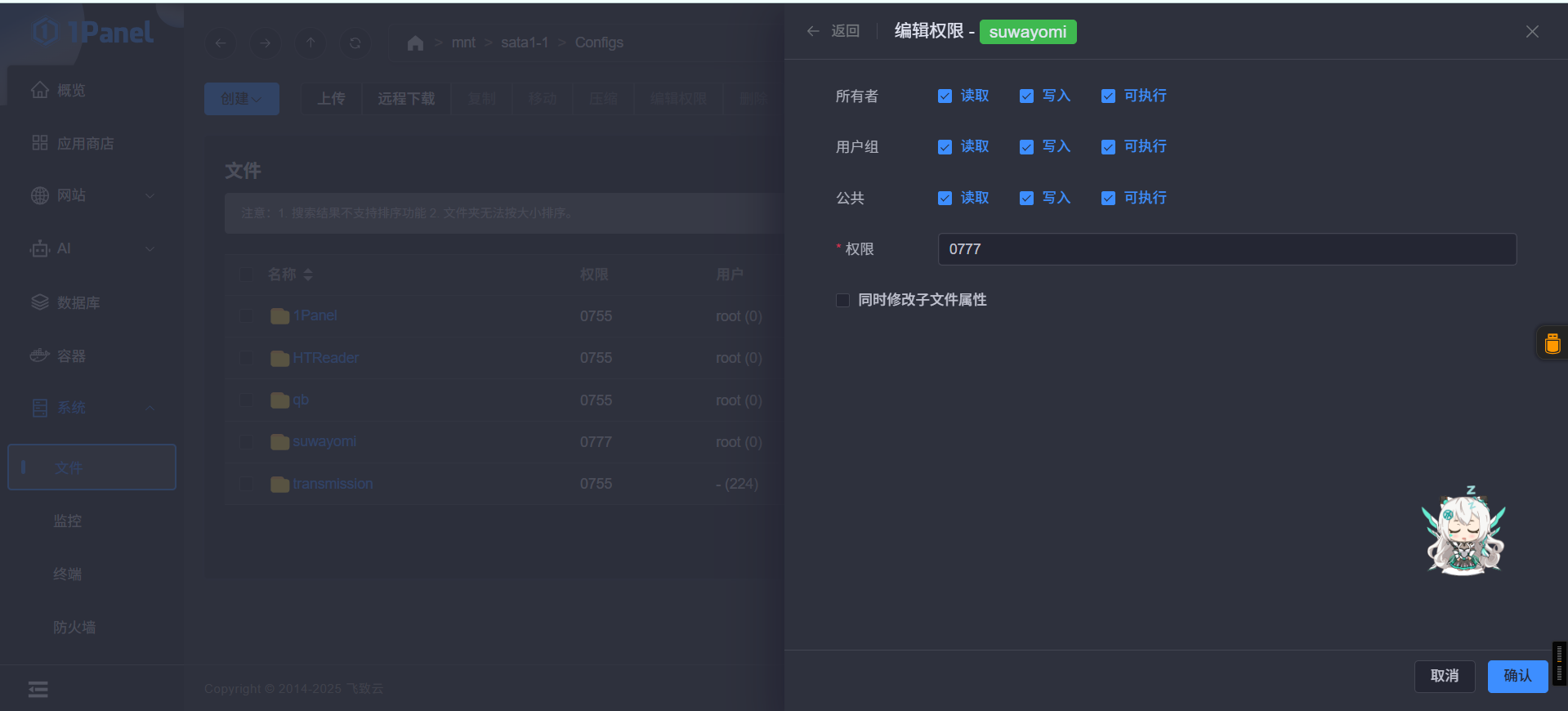Viewport: 1568px width, 711px height.
Task: Select the 1Panel folder checkbox
Action: [246, 315]
